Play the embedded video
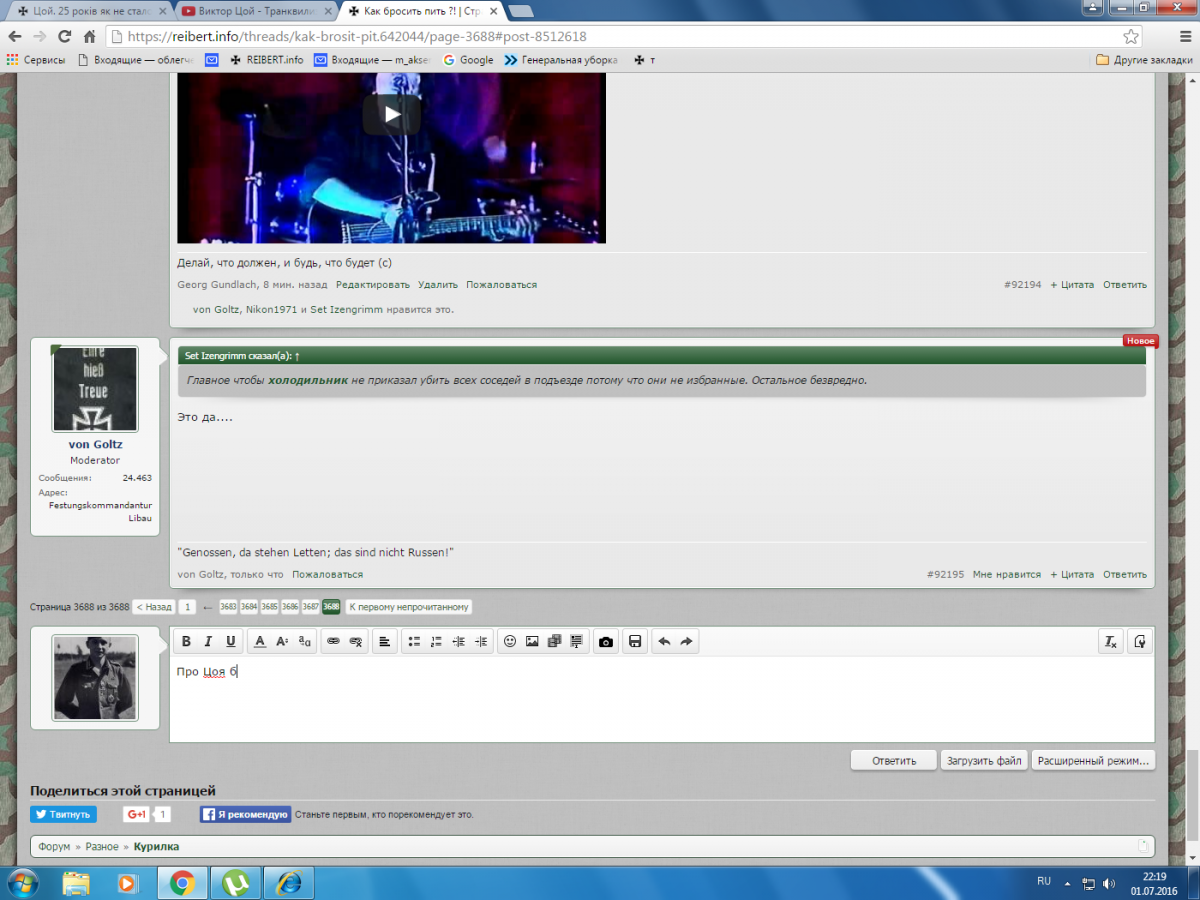This screenshot has height=900, width=1200. (x=392, y=114)
